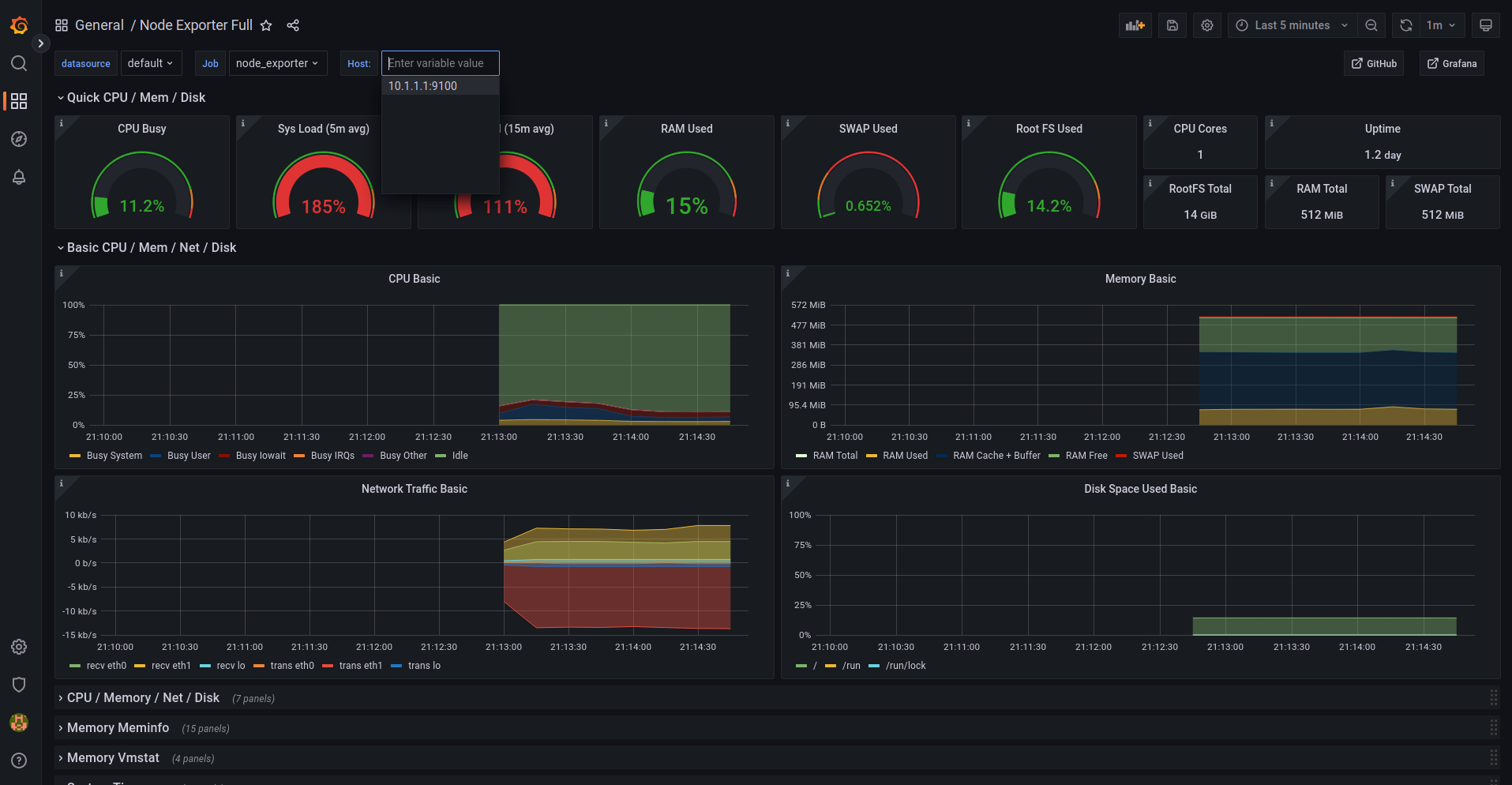Toggle the Busy User legend series
Viewport: 1512px width, 785px height.
coord(189,456)
